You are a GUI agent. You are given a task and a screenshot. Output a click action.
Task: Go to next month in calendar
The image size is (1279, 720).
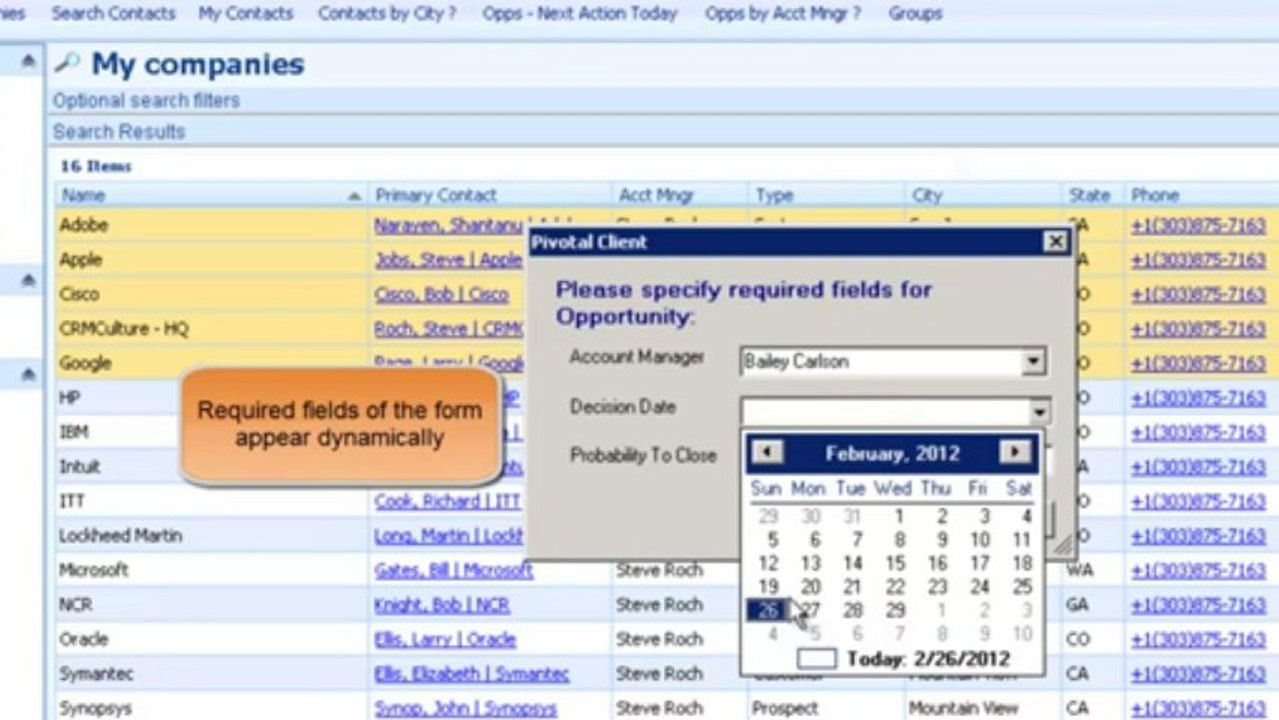point(1015,453)
